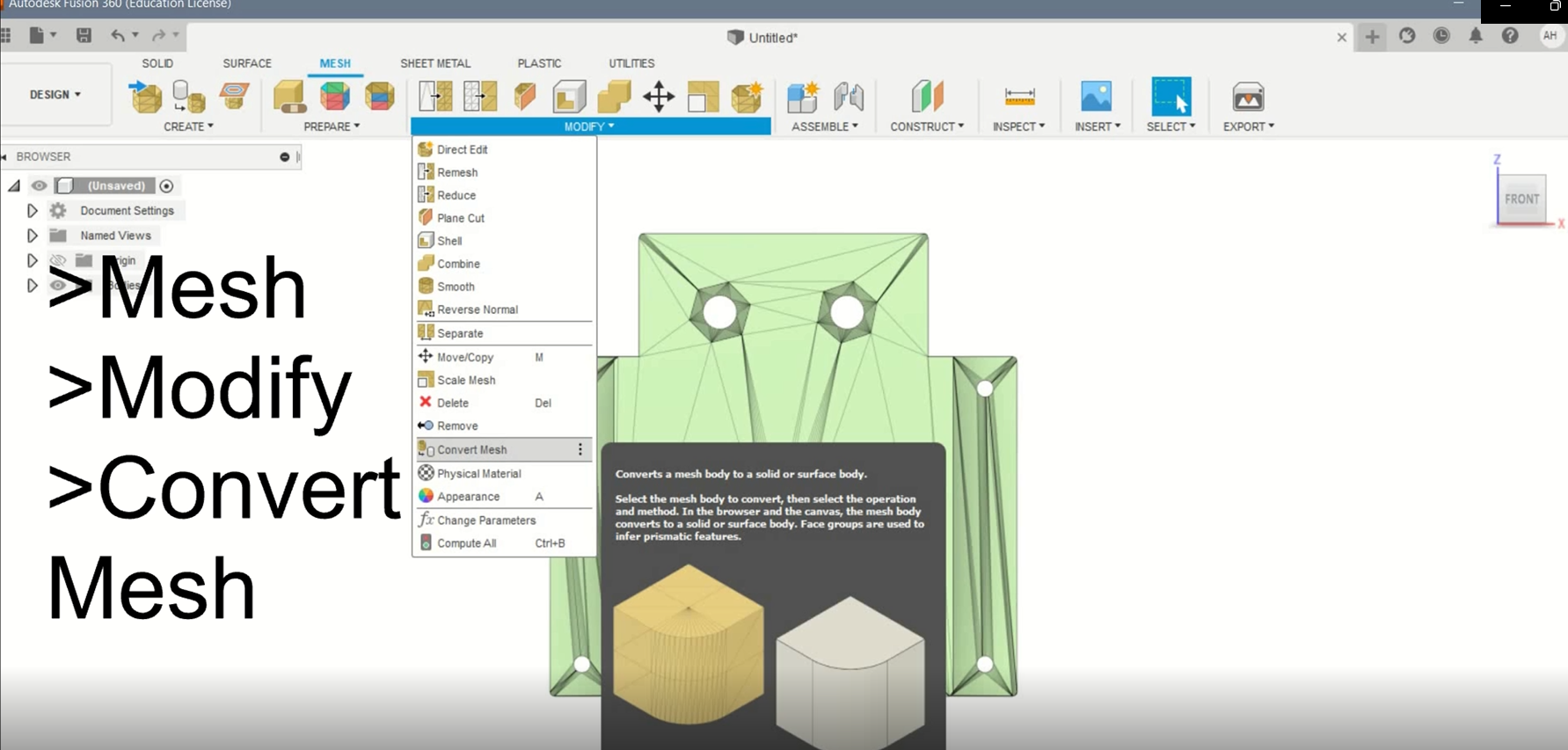Choose Reverse Normal from the Modify menu
This screenshot has width=1568, height=750.
(504, 309)
